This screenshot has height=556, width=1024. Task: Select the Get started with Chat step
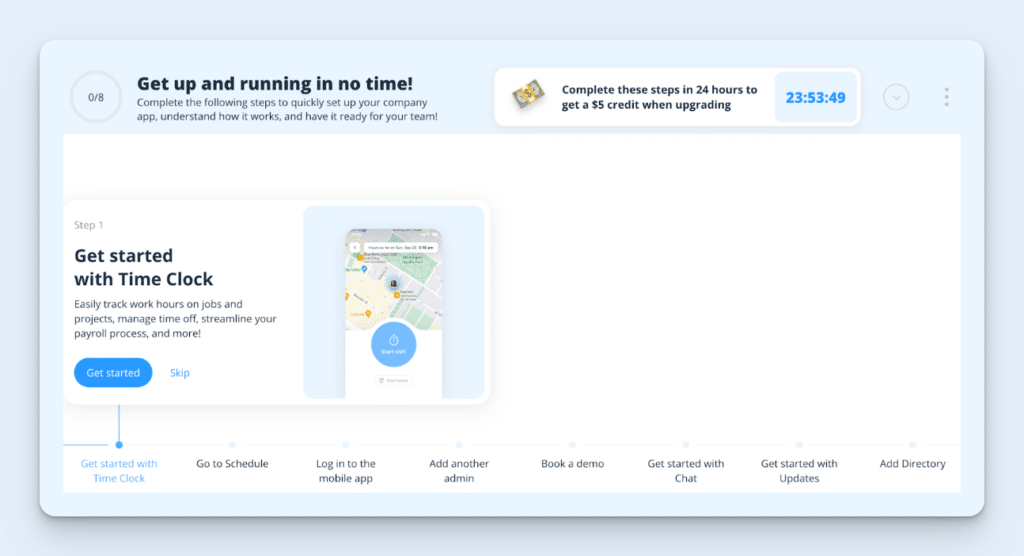click(x=686, y=470)
